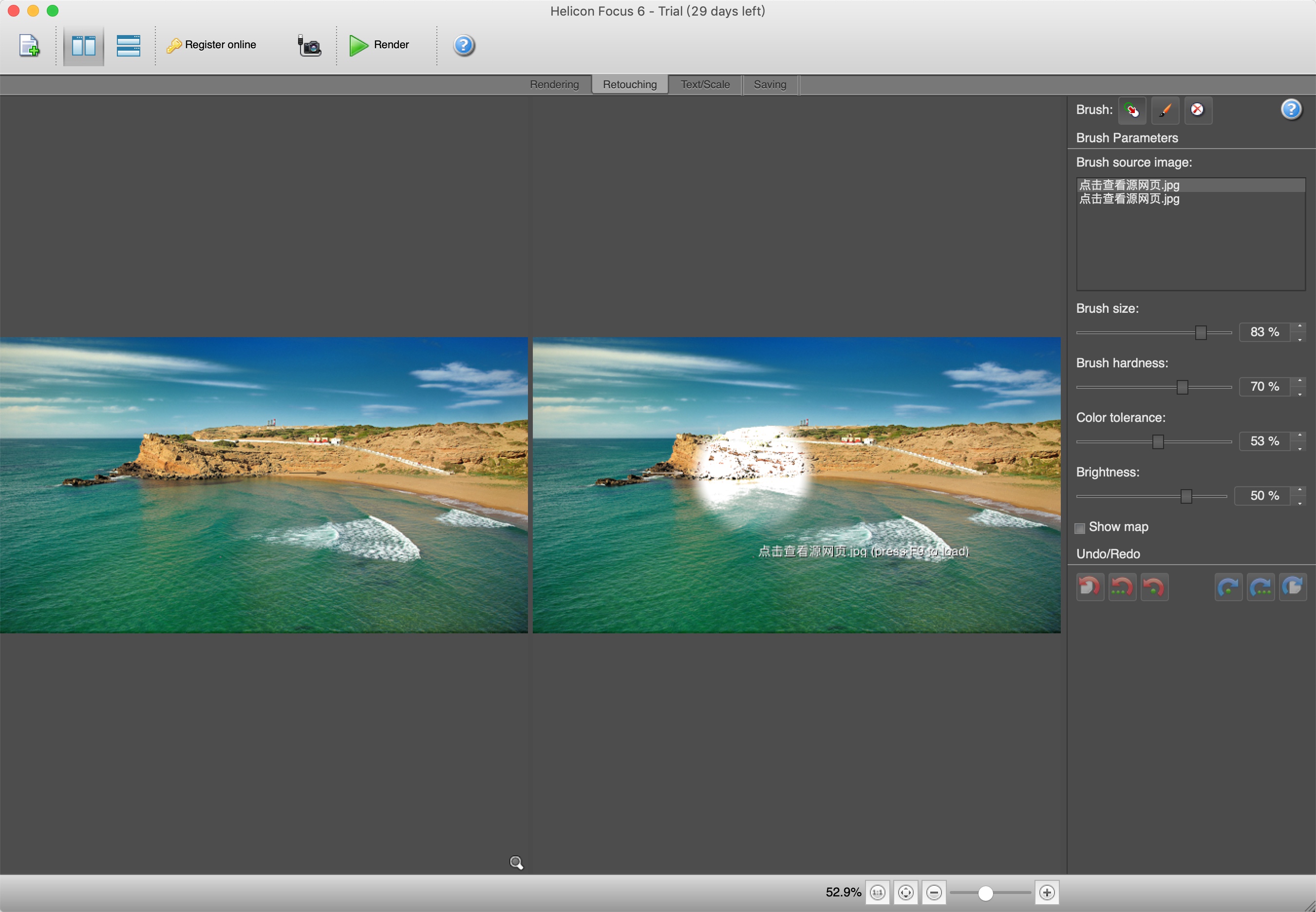The width and height of the screenshot is (1316, 912).
Task: Click the Brush hardness 70 % field
Action: 1264,387
